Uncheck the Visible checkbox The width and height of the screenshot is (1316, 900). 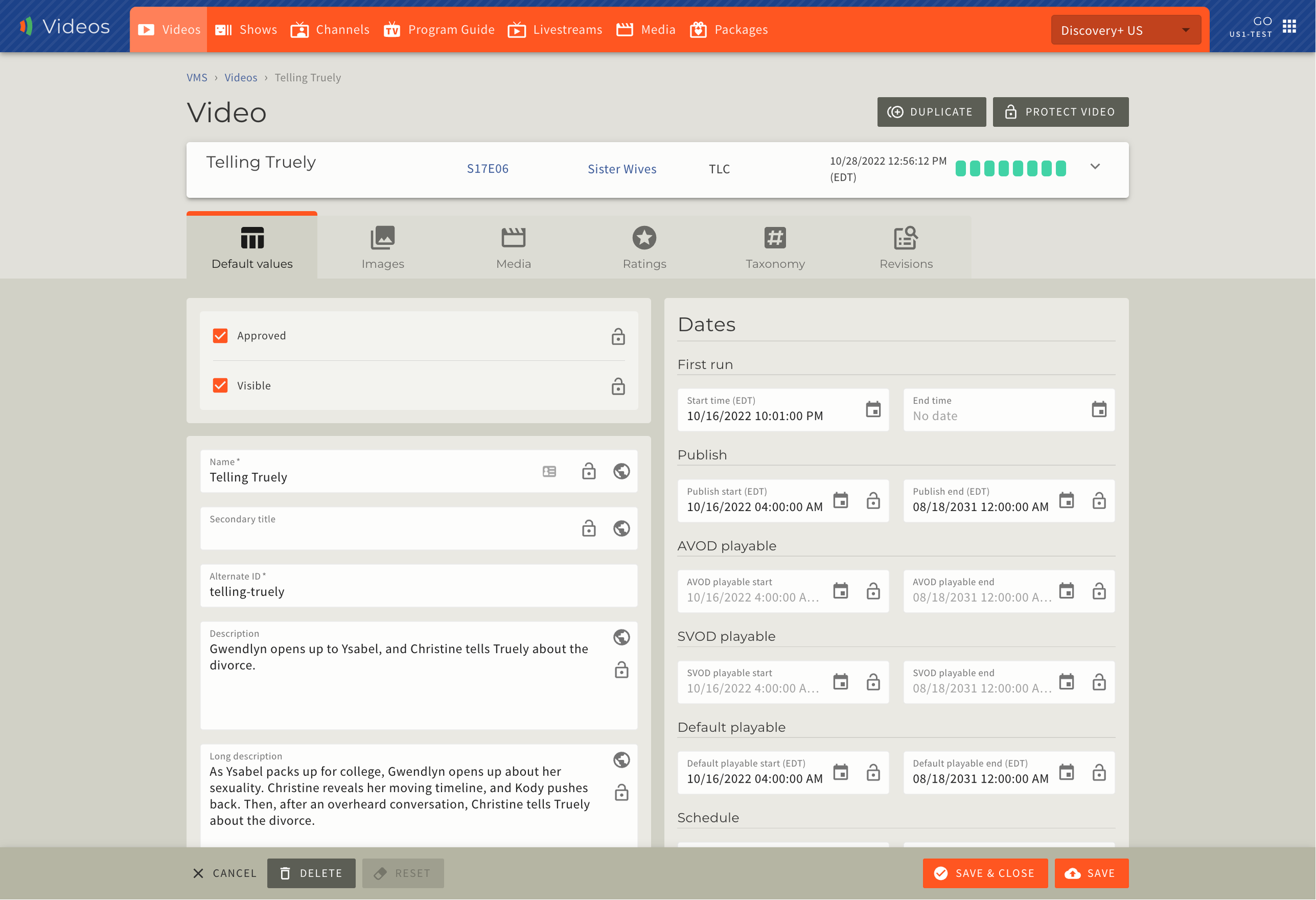pos(220,386)
